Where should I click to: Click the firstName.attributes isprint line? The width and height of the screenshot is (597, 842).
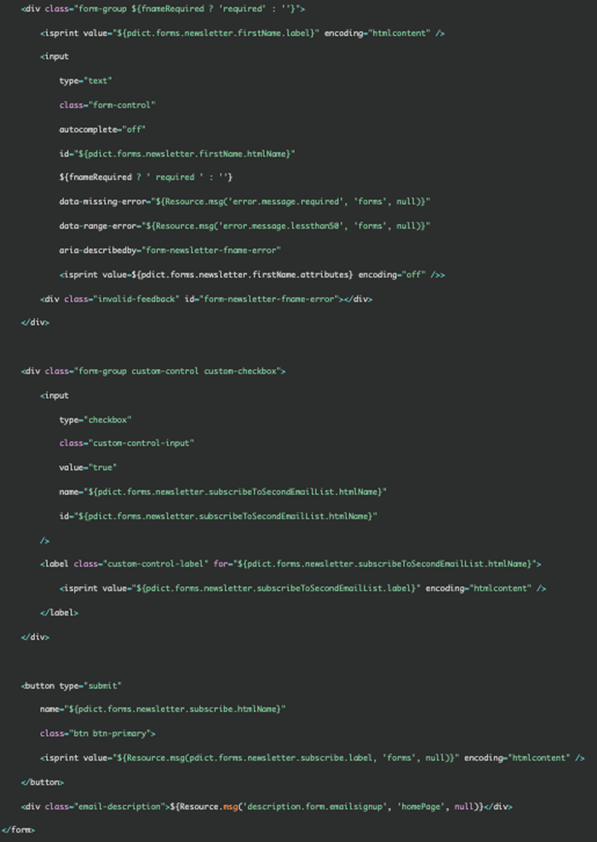(252, 275)
